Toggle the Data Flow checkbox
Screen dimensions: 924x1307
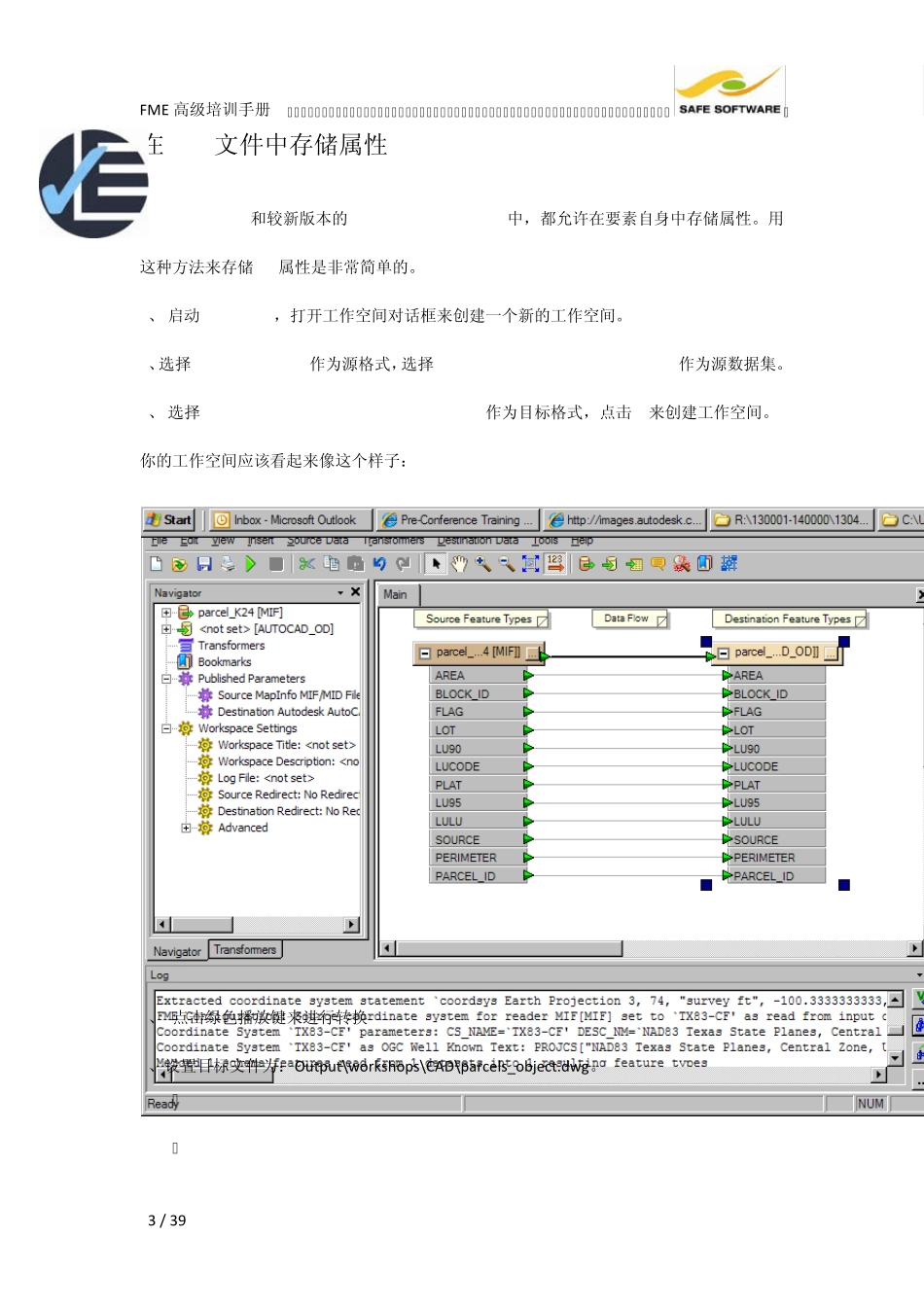[x=662, y=620]
